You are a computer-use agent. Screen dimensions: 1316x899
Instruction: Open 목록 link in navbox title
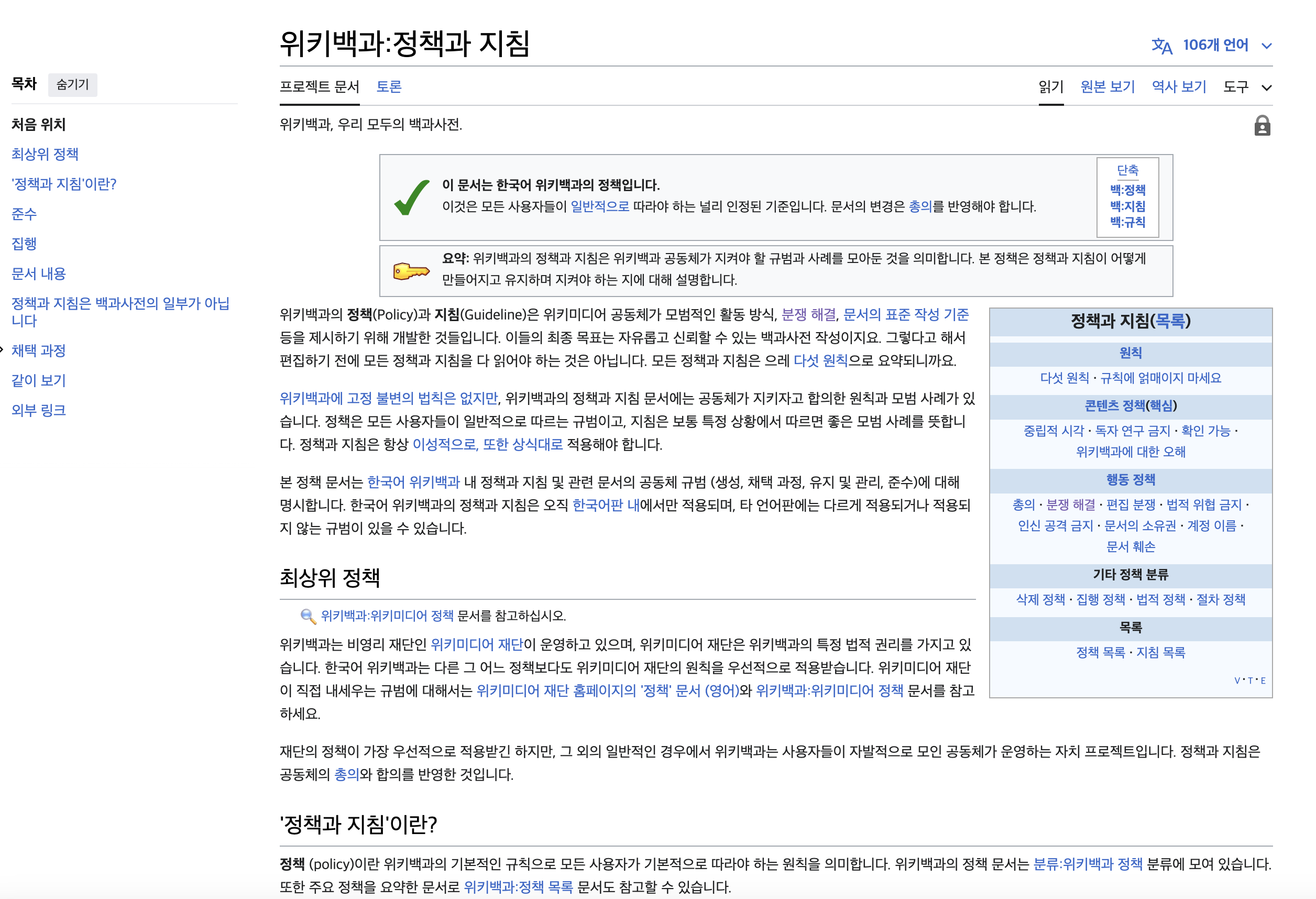click(1170, 322)
